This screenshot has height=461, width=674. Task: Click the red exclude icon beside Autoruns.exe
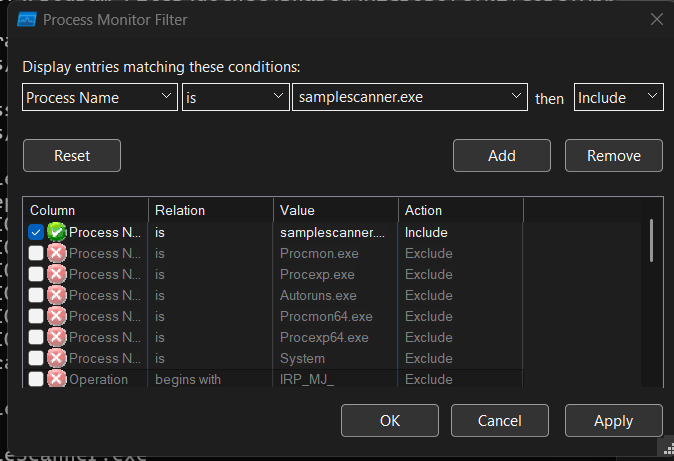pos(57,295)
